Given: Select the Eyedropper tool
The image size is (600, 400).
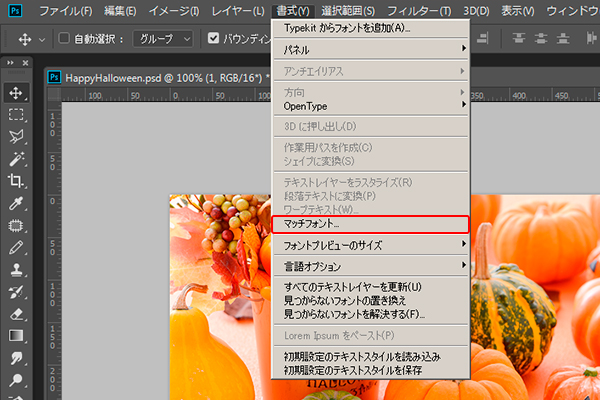Looking at the screenshot, I should click(16, 203).
